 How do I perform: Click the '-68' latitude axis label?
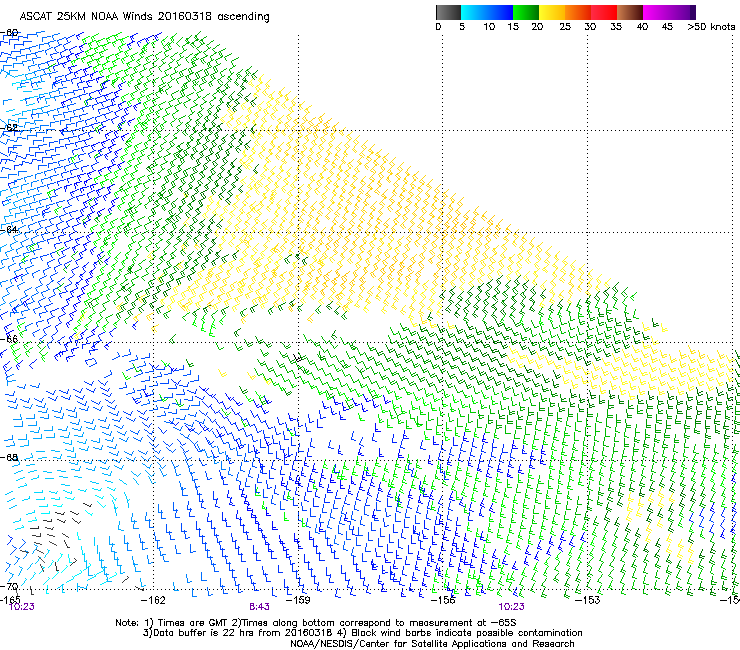pos(9,458)
